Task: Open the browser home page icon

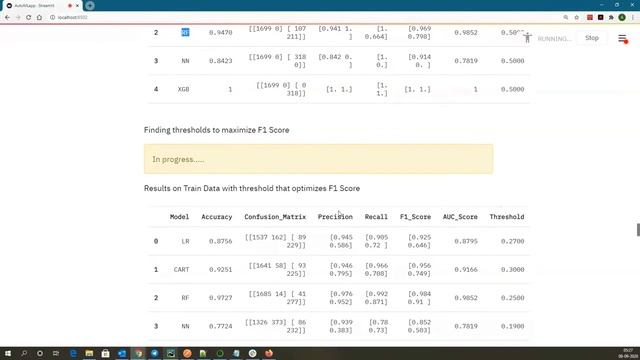Action: (x=39, y=18)
